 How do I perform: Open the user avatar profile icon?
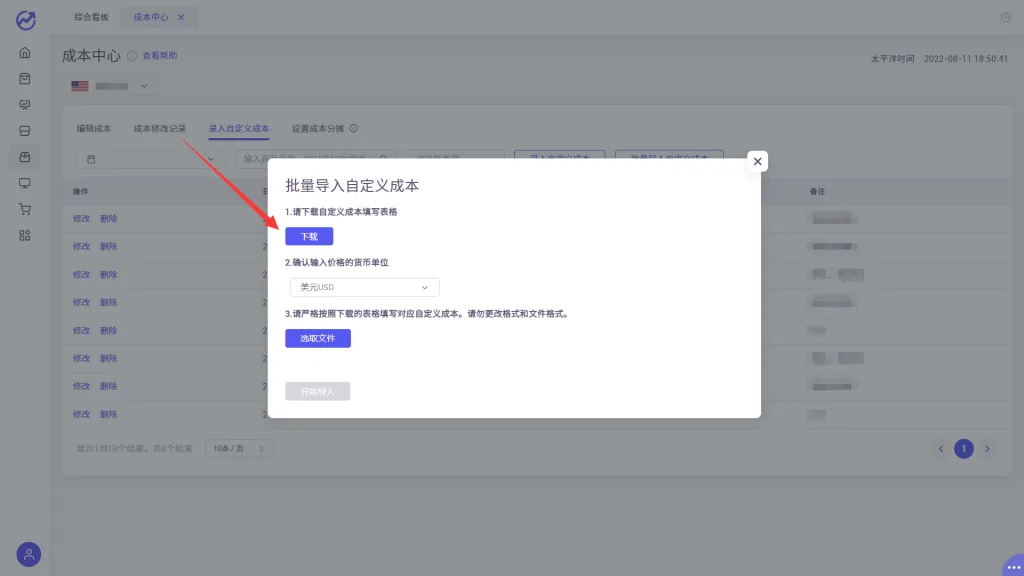tap(29, 554)
